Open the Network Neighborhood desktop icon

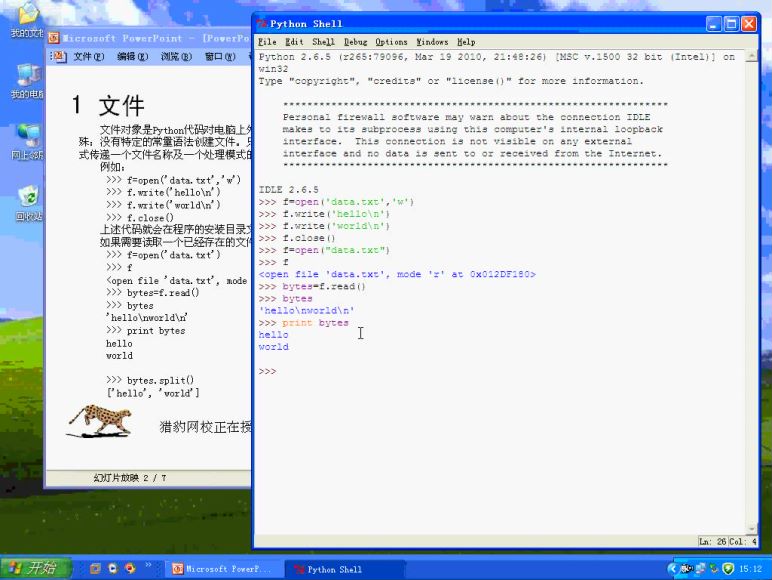coord(27,142)
